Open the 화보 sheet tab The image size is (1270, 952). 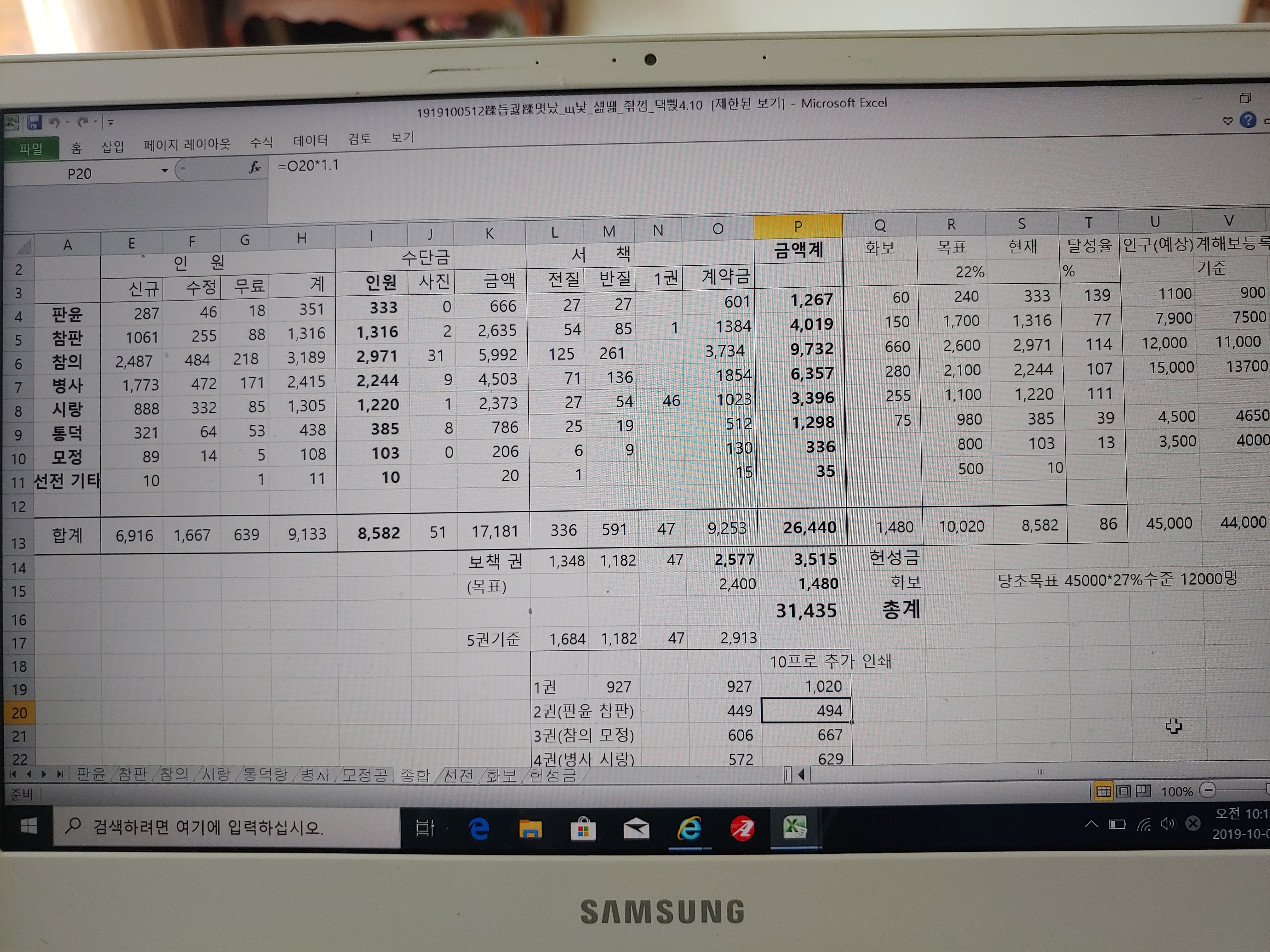pyautogui.click(x=501, y=775)
